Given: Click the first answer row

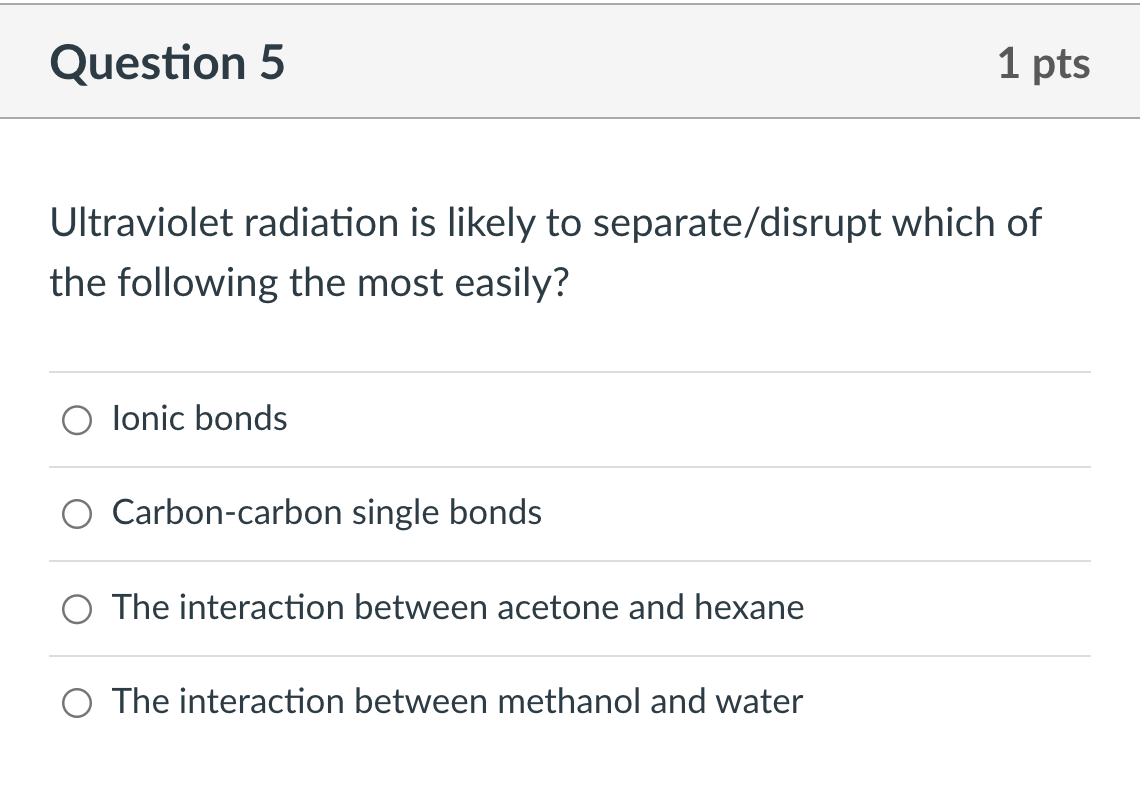Looking at the screenshot, I should point(569,419).
